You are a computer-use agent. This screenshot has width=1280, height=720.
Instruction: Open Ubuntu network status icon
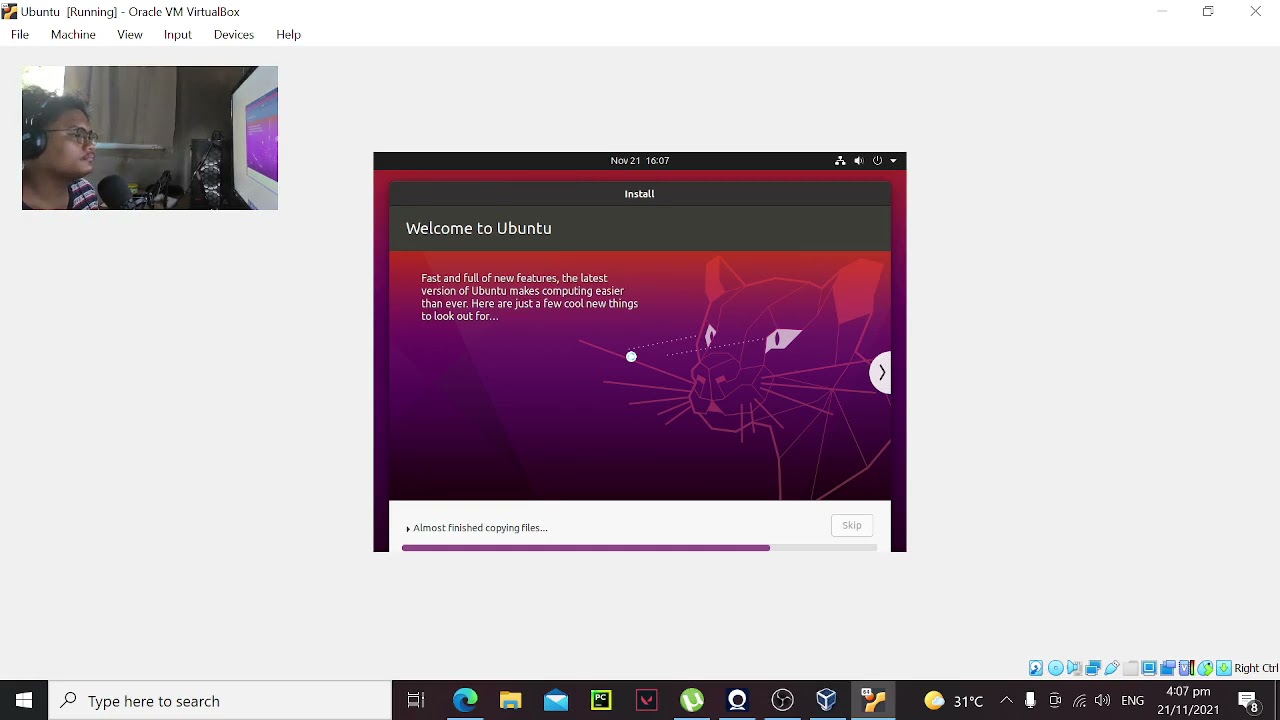(840, 160)
